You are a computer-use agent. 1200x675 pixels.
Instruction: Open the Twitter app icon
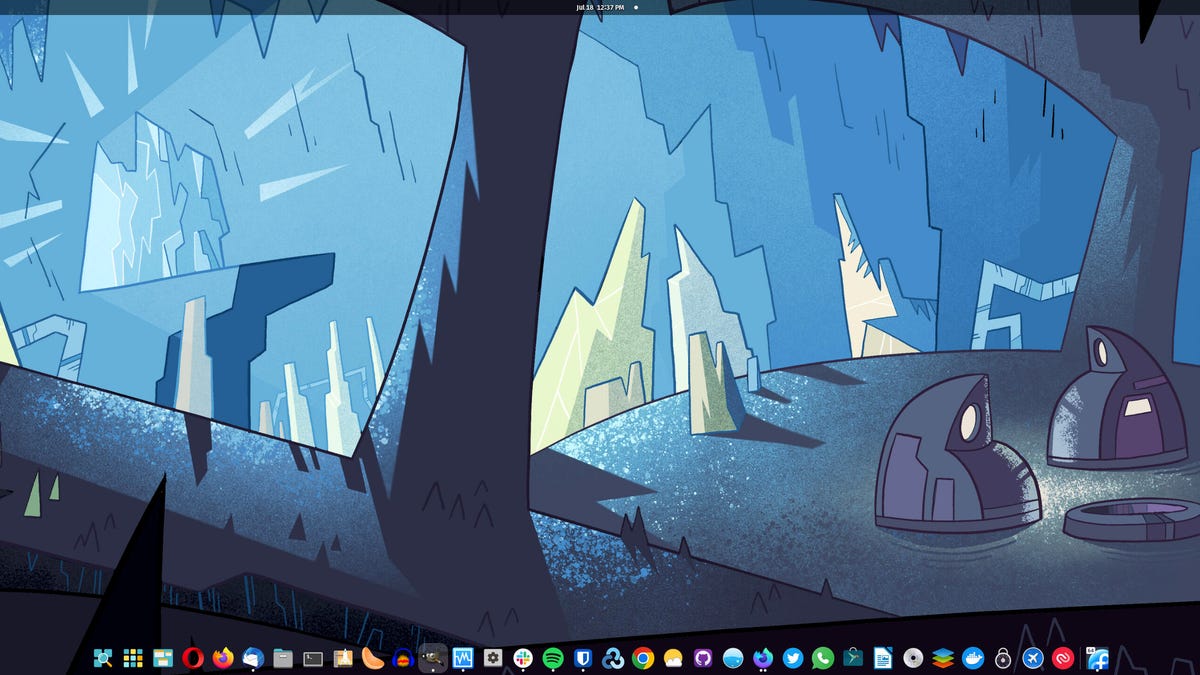(x=793, y=658)
